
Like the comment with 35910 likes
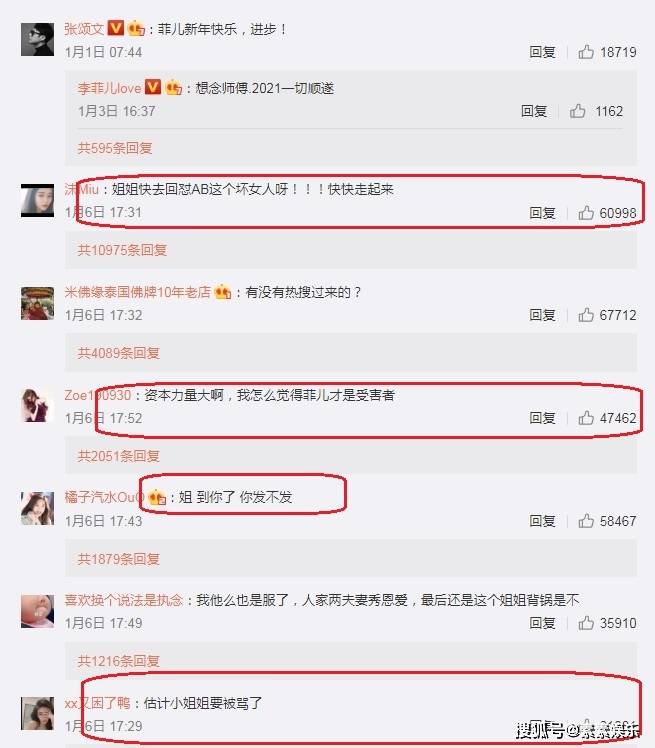(586, 623)
